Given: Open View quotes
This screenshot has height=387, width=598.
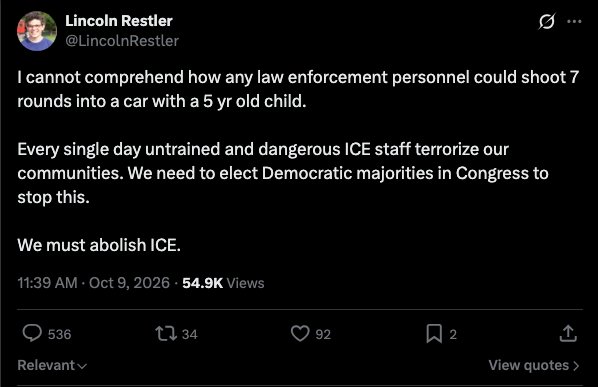Looking at the screenshot, I should click(534, 365).
